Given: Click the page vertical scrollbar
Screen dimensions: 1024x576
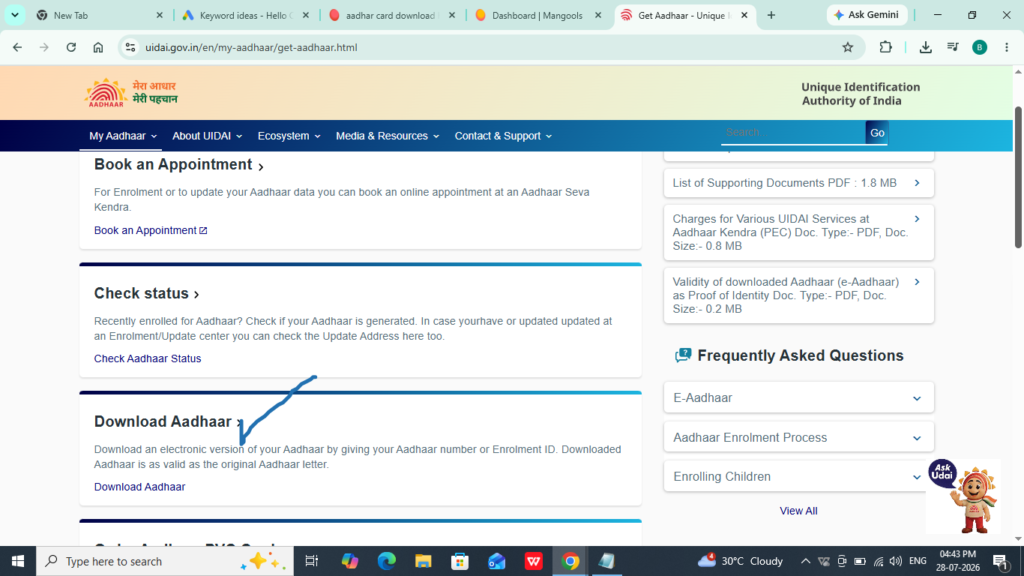Looking at the screenshot, I should pyautogui.click(x=1017, y=176).
